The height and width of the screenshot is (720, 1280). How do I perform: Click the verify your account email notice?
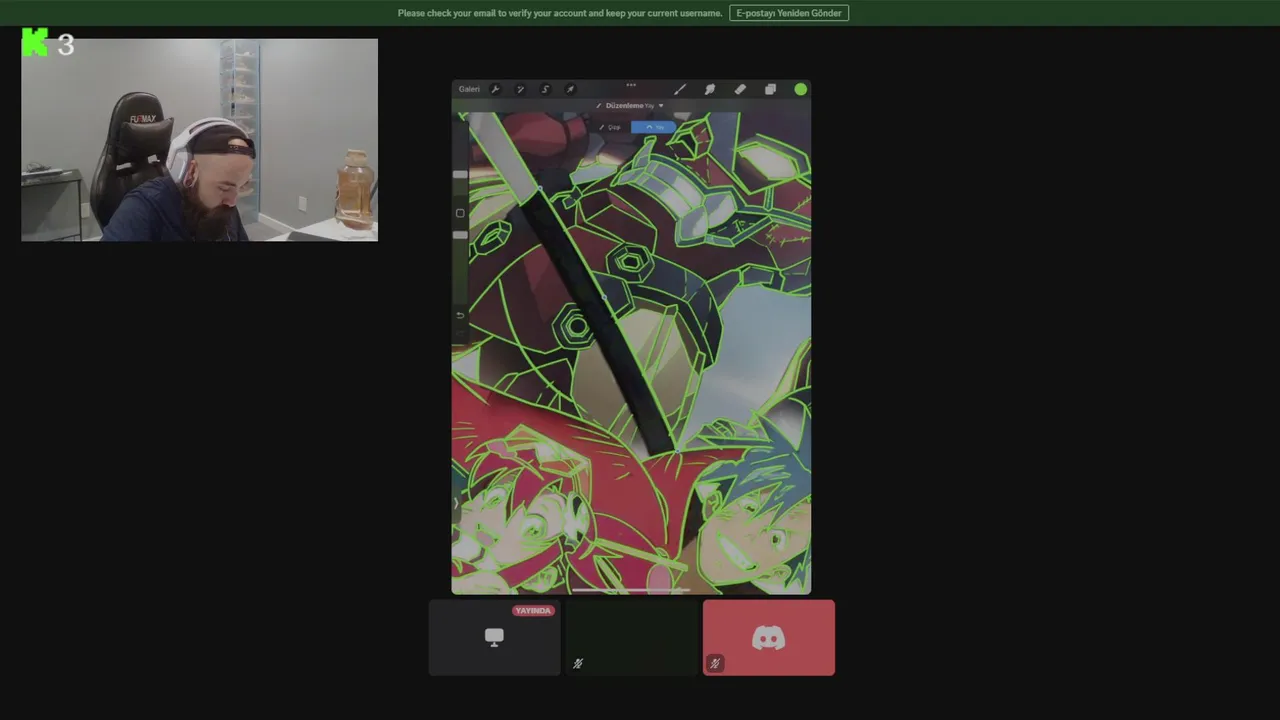(560, 13)
